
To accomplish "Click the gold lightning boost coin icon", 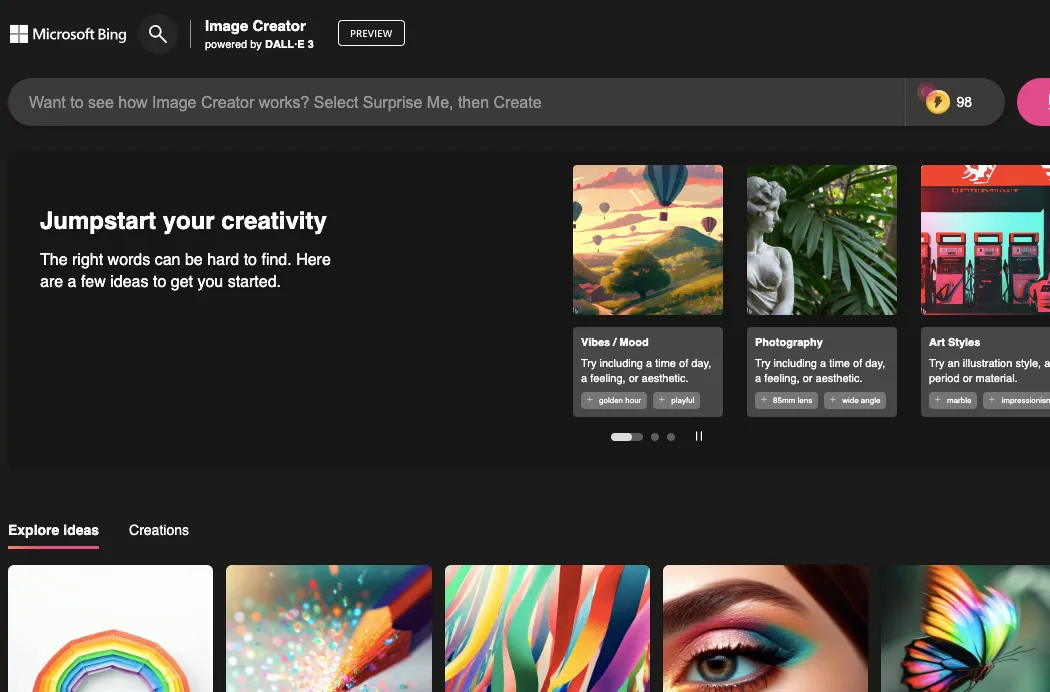I will (937, 102).
